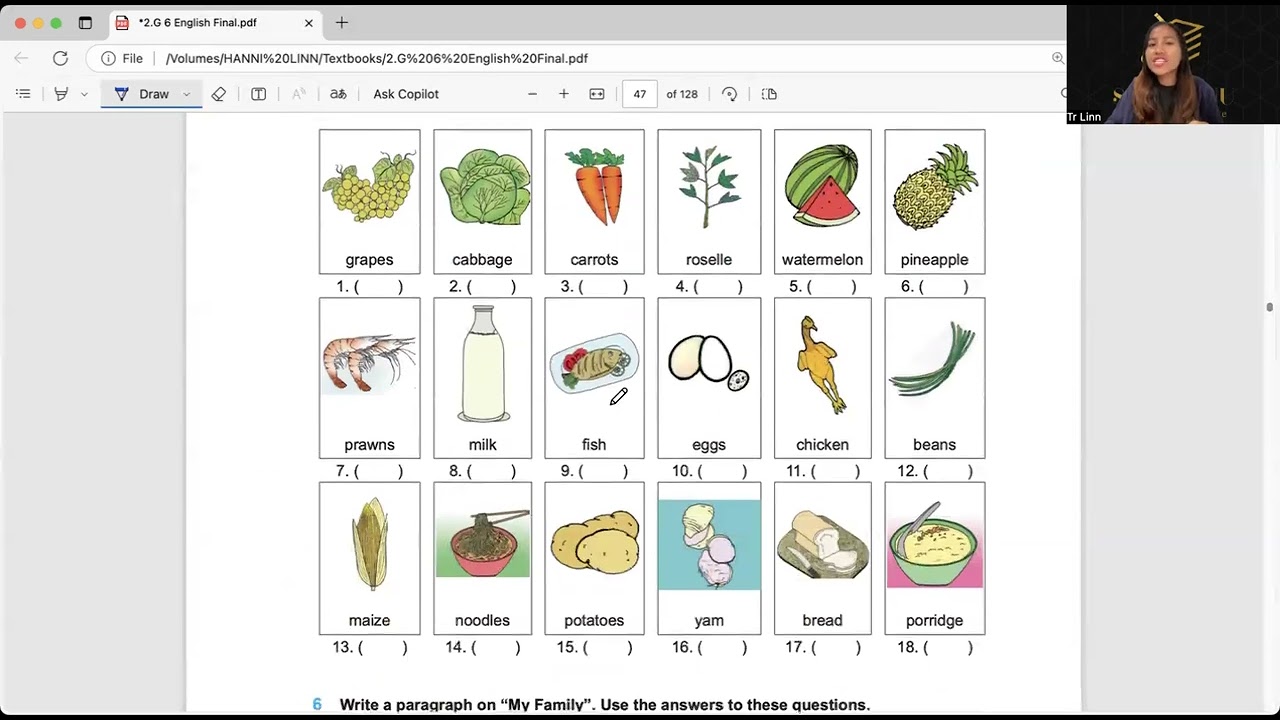
Task: Click the Page view icon
Action: 769,94
